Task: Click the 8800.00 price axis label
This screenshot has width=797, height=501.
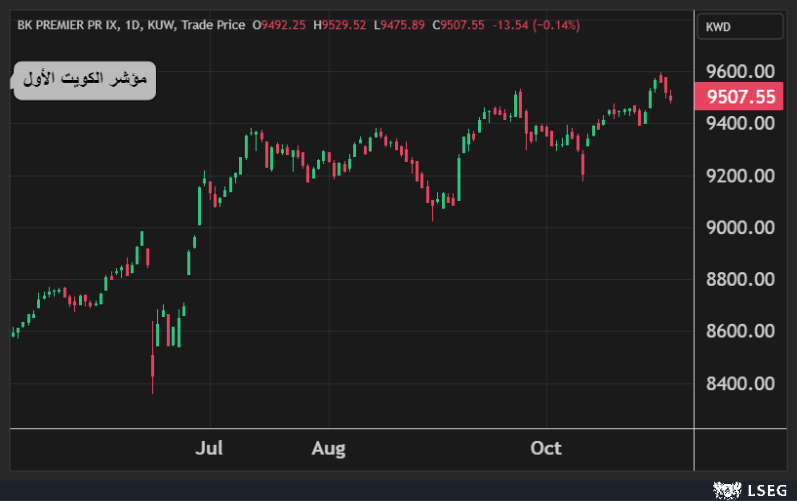Action: pos(739,279)
